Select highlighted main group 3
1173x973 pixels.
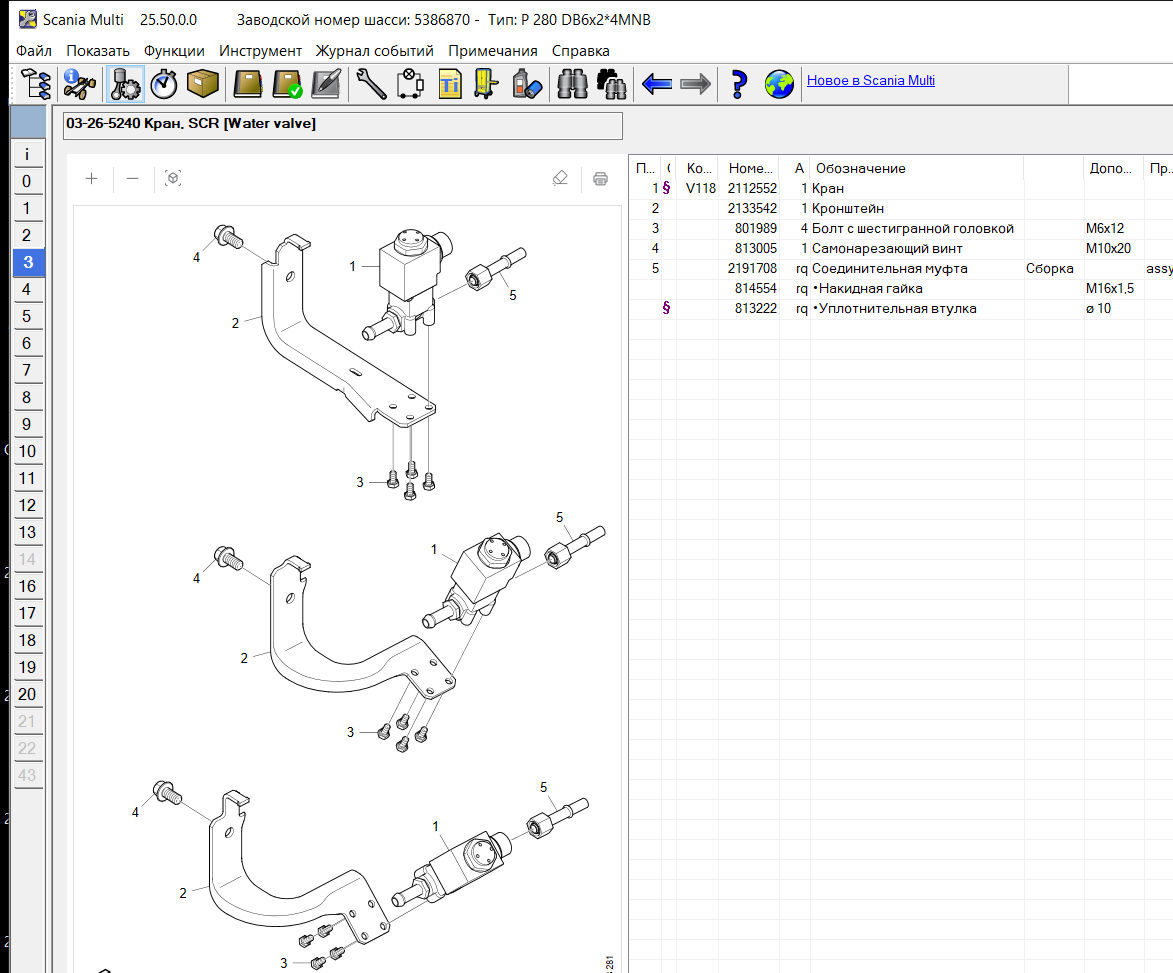28,262
